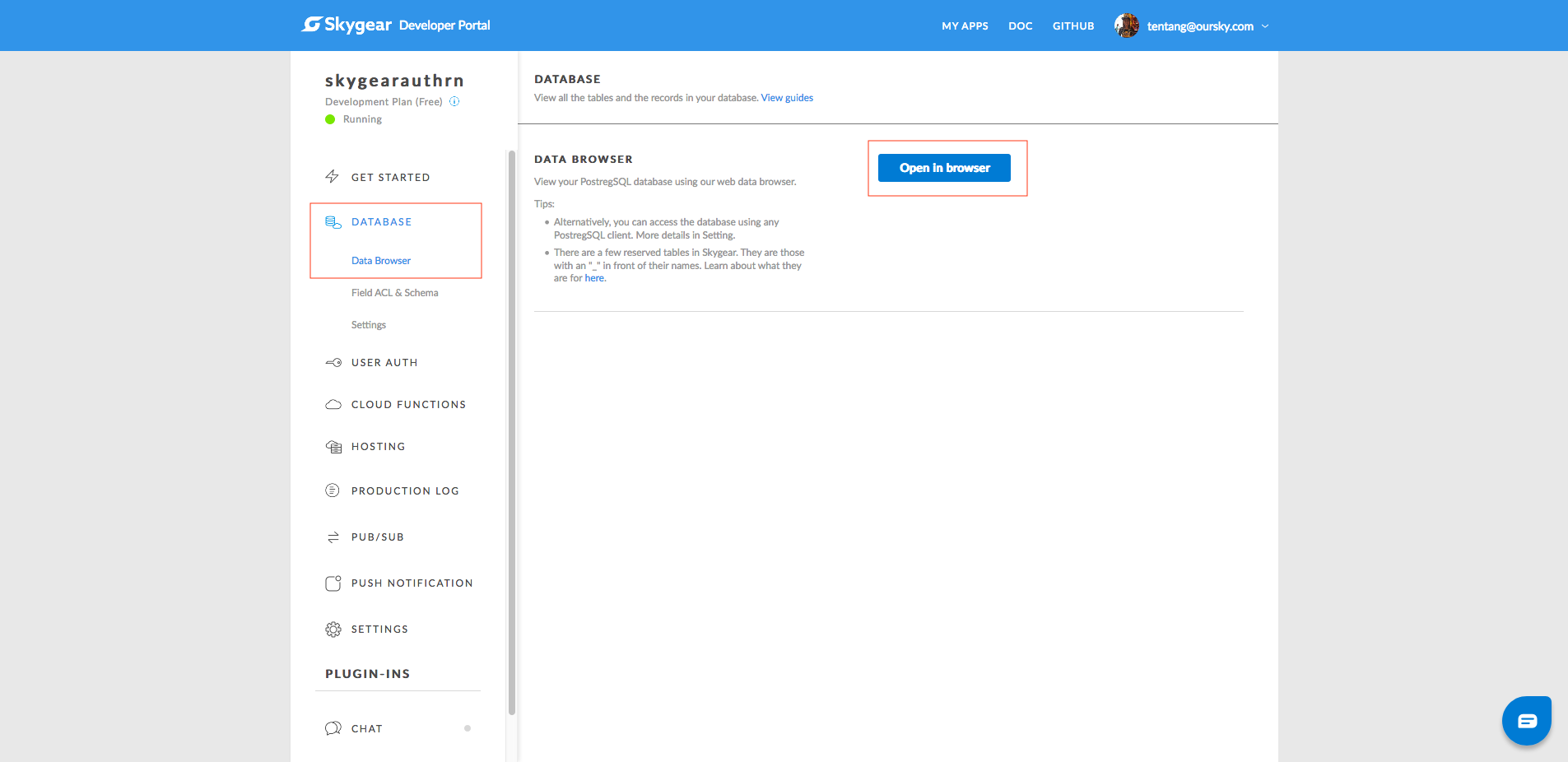Click the Database stack icon
Viewport: 1568px width, 762px height.
point(333,222)
